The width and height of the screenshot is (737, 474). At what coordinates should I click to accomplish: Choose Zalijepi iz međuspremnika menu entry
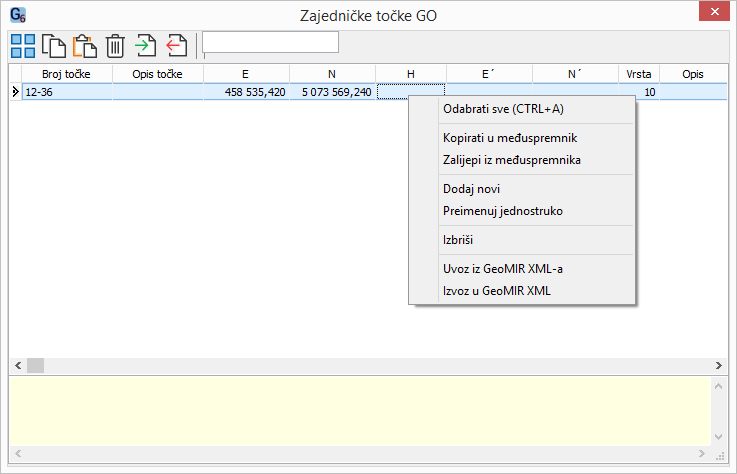(522, 160)
